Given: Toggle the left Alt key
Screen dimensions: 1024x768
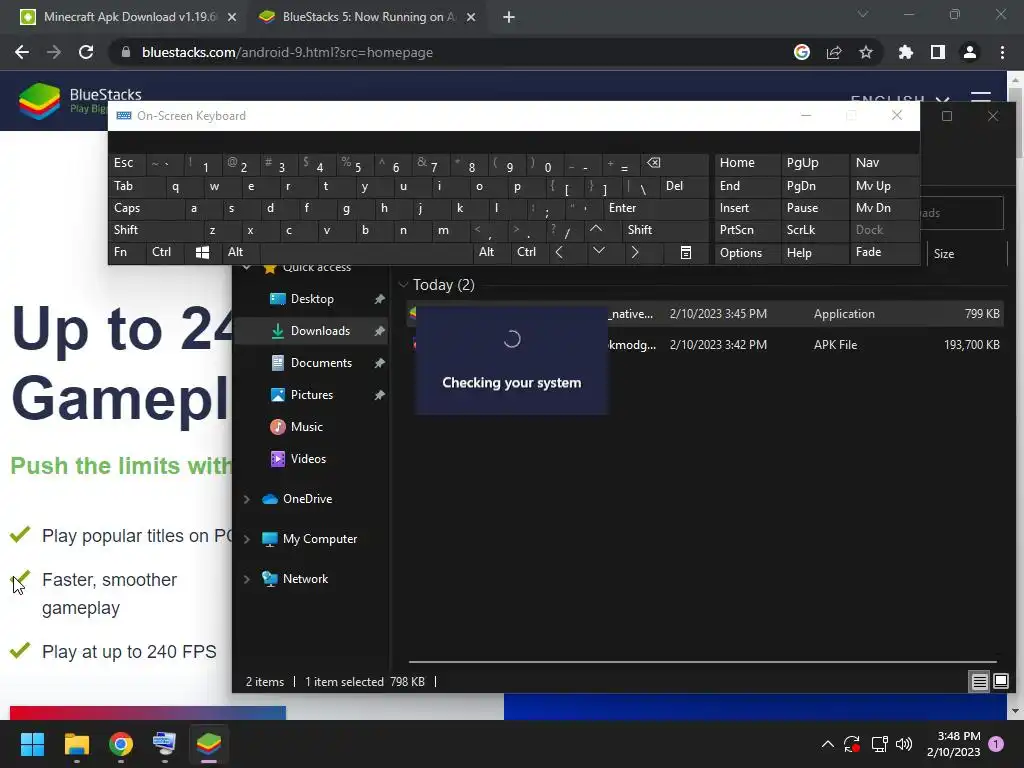Looking at the screenshot, I should pos(240,252).
